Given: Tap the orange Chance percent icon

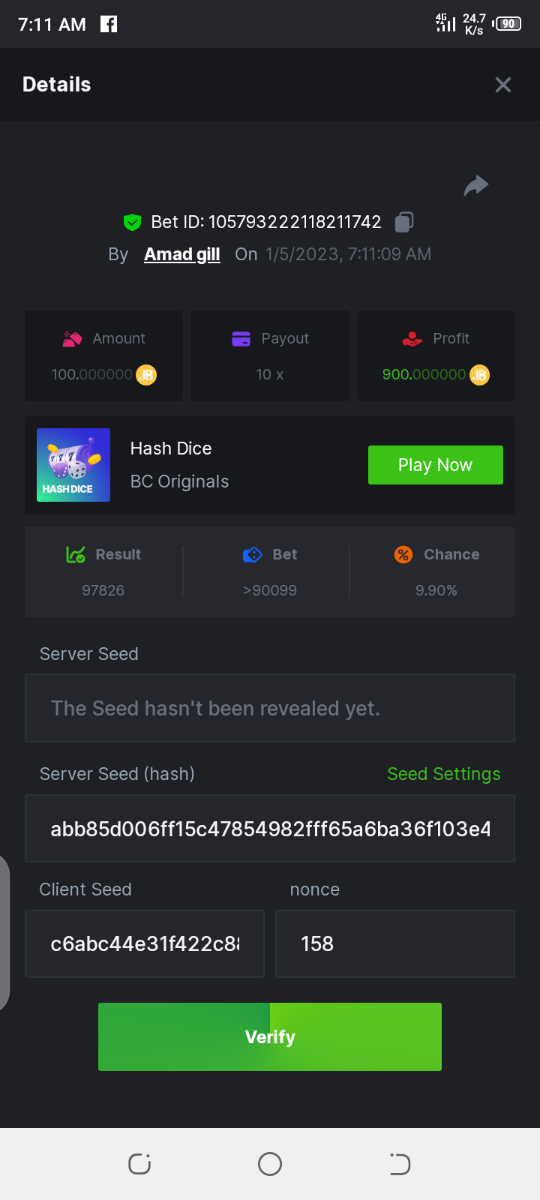Looking at the screenshot, I should pos(403,554).
